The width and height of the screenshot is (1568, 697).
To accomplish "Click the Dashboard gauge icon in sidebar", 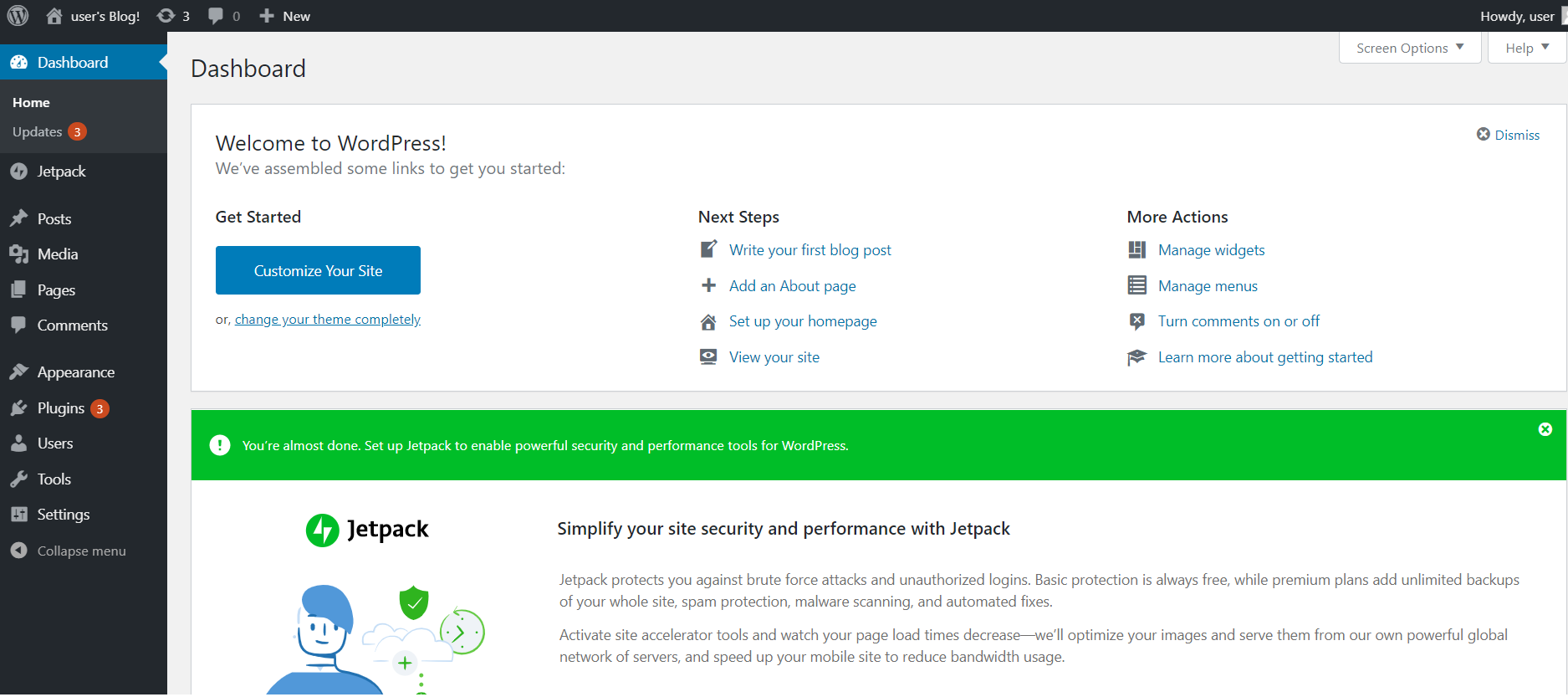I will 18,62.
